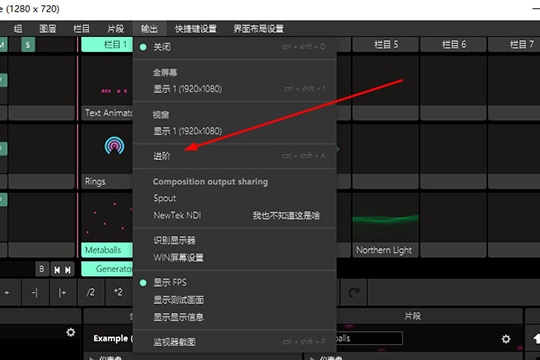This screenshot has width=540, height=360.
Task: Click Northern Light clip thumbnail
Action: 385,217
